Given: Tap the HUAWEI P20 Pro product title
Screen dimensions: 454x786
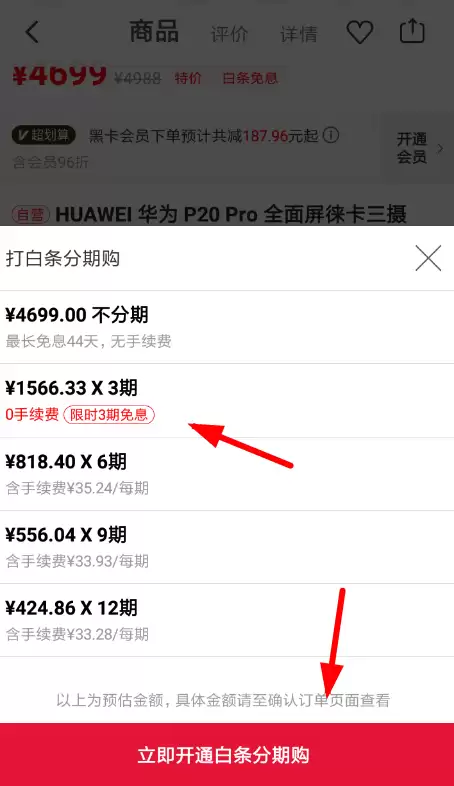Looking at the screenshot, I should click(231, 215).
